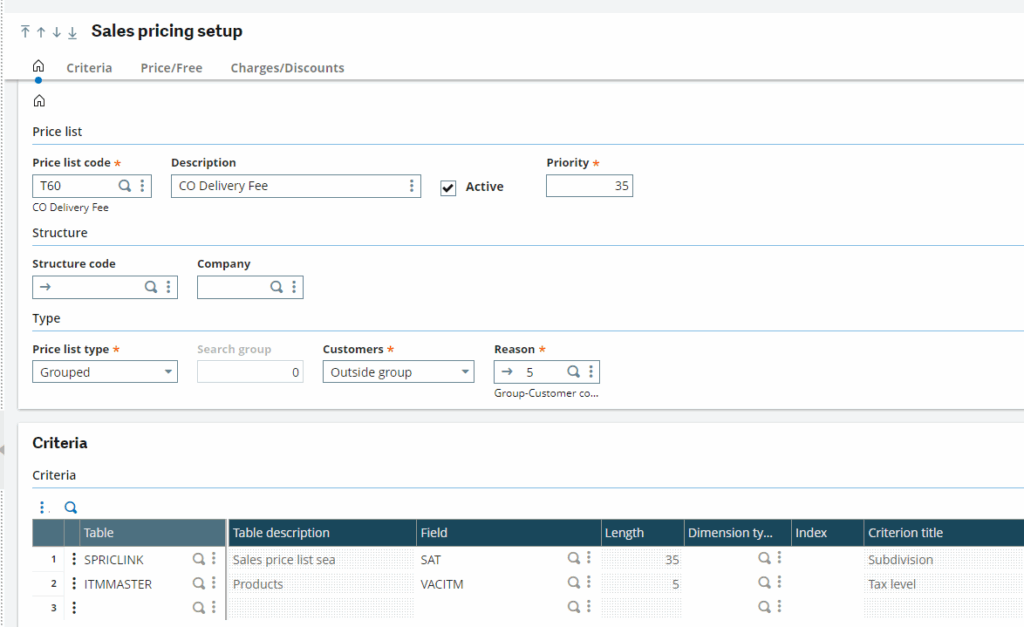1024x627 pixels.
Task: Sort by Criterion title column header
Action: click(905, 533)
